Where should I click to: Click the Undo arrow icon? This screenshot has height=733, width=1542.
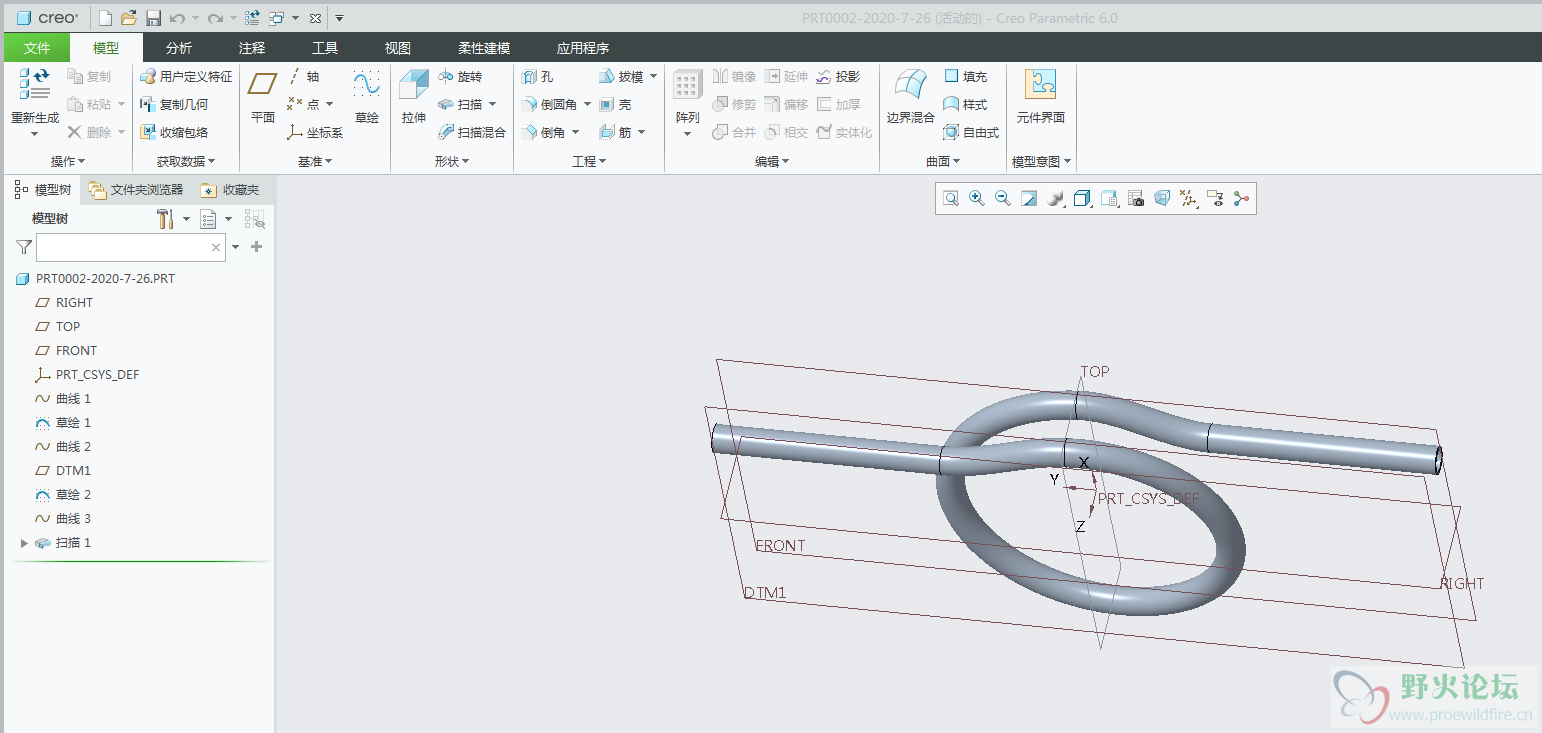click(x=177, y=18)
